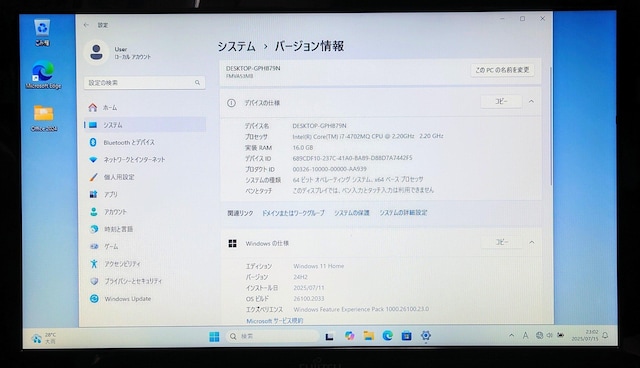Collapse the Windows の仕様 section chevron

click(531, 242)
